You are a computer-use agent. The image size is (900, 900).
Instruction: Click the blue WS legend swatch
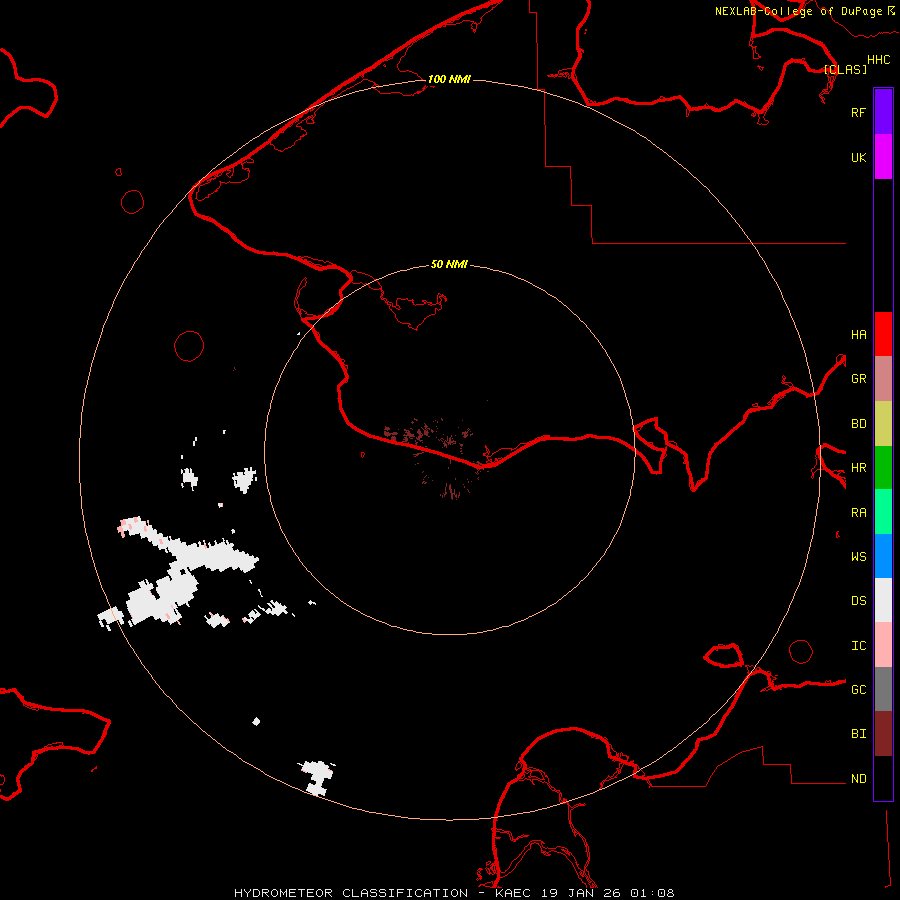[883, 556]
